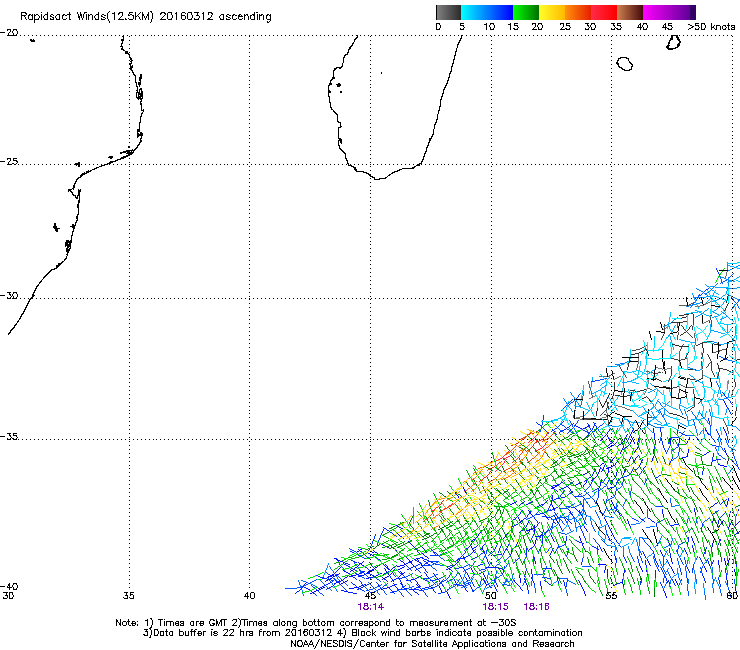Click the cyan 5-10 knots legend swatch
The width and height of the screenshot is (740, 650).
pyautogui.click(x=474, y=12)
